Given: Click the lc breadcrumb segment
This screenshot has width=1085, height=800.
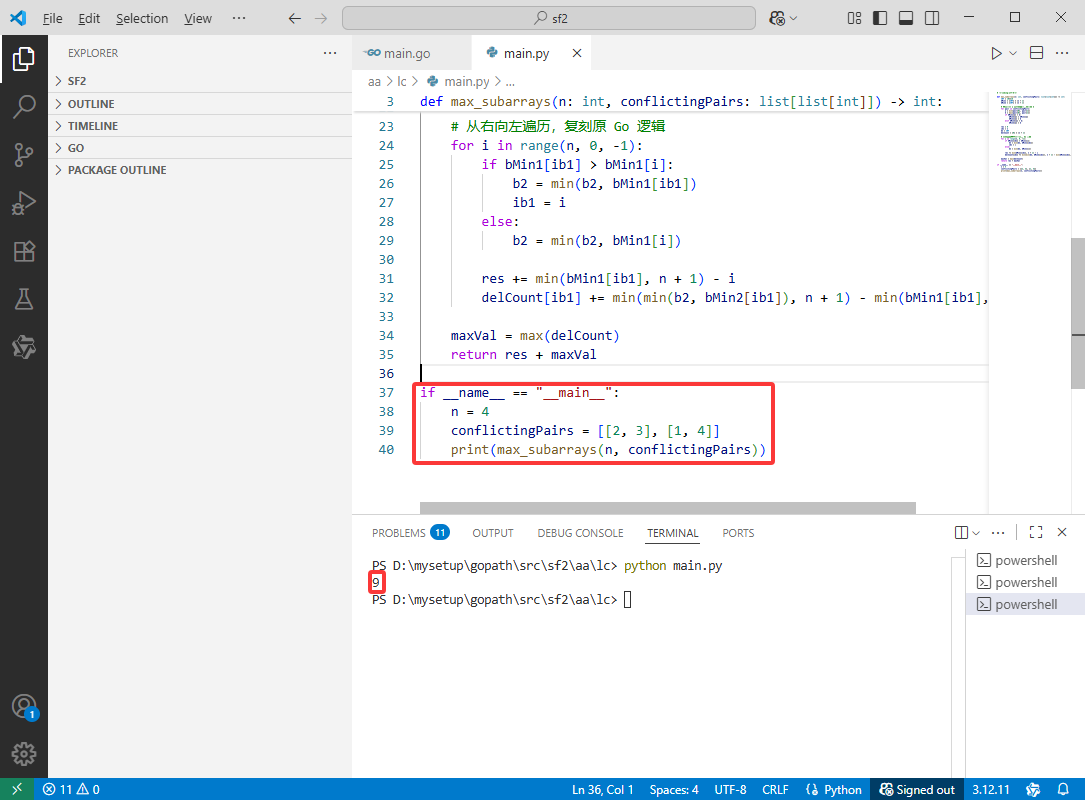Looking at the screenshot, I should click(402, 81).
